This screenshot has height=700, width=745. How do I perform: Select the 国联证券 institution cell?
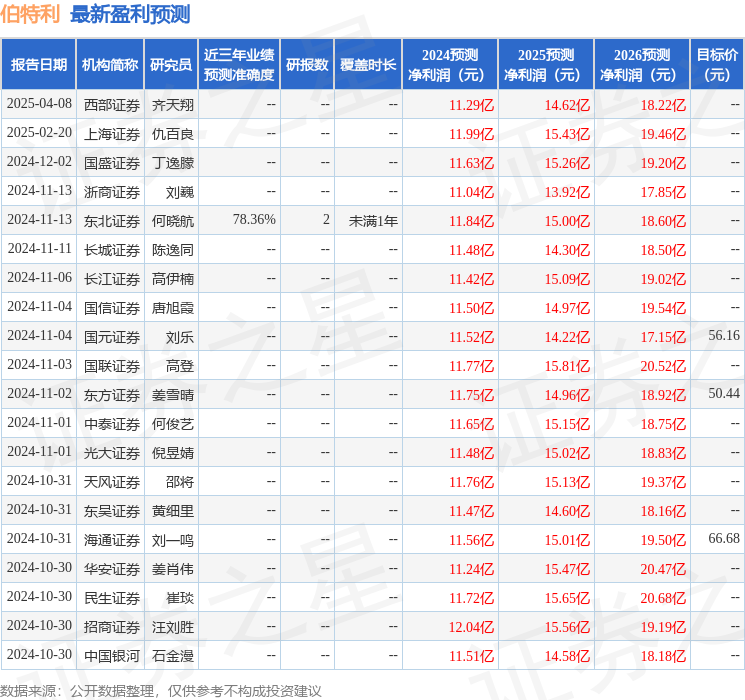pyautogui.click(x=112, y=366)
